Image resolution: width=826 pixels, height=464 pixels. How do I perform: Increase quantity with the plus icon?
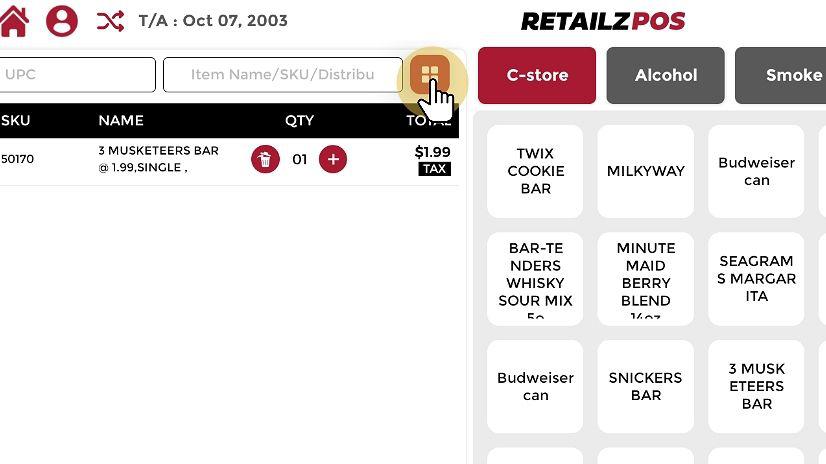tap(333, 159)
